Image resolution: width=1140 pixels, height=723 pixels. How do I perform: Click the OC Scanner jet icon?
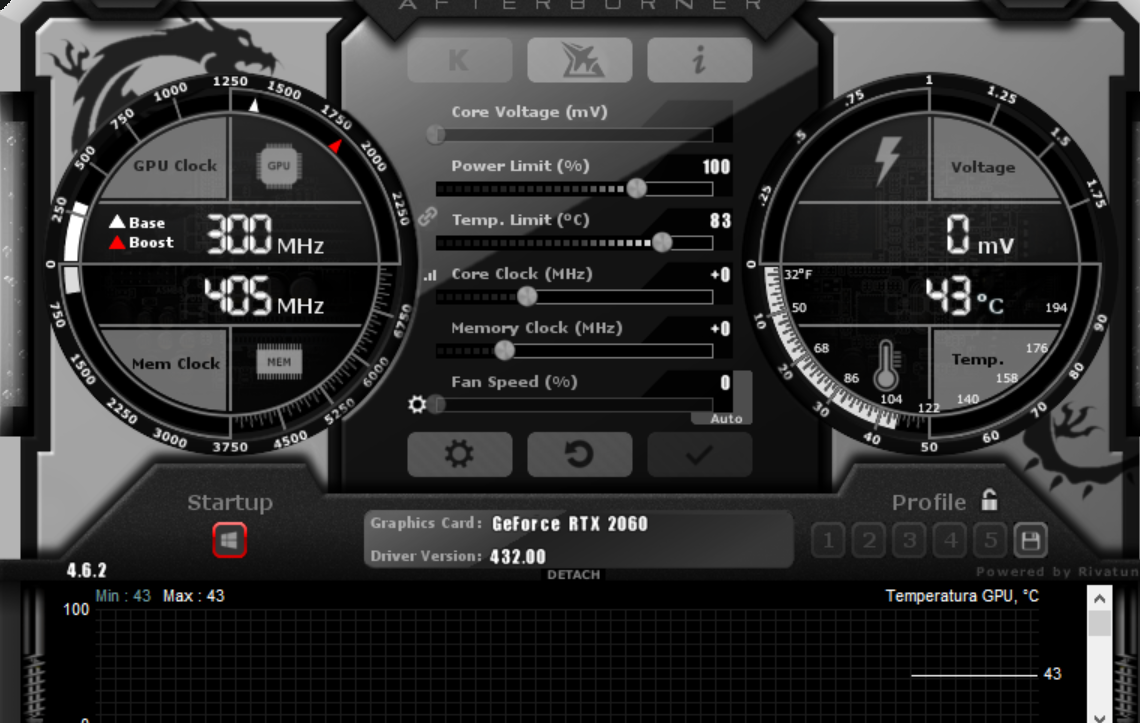[579, 60]
